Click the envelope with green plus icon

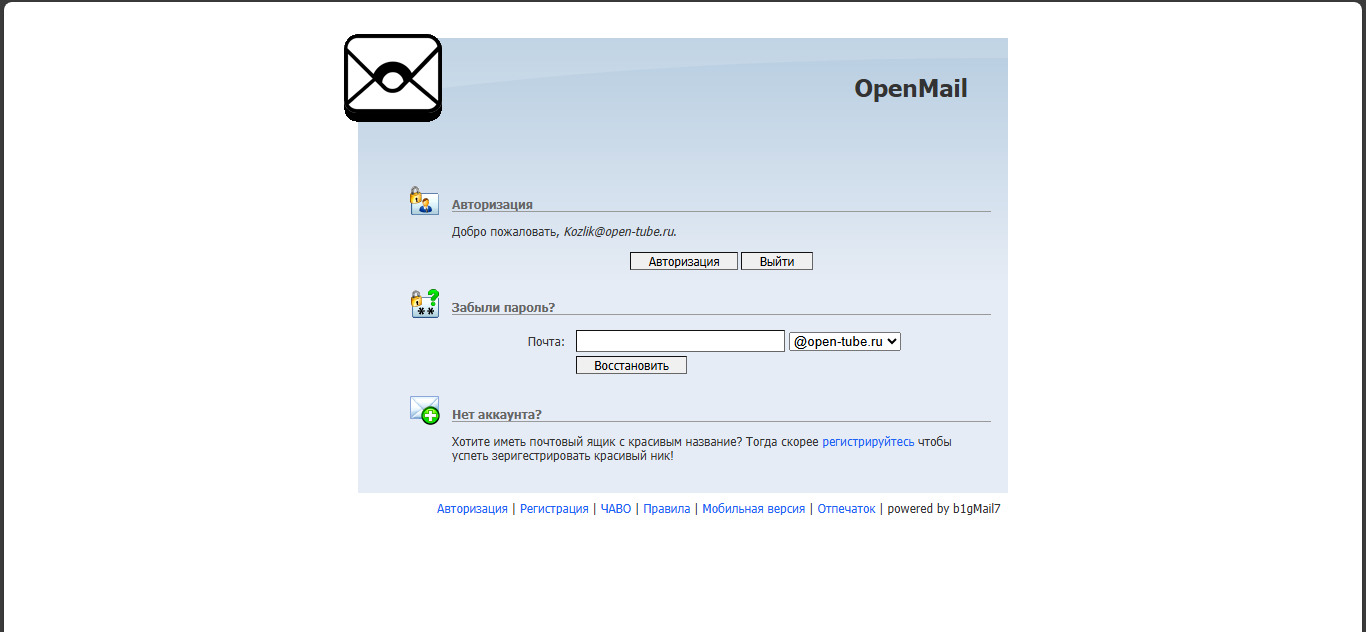424,410
